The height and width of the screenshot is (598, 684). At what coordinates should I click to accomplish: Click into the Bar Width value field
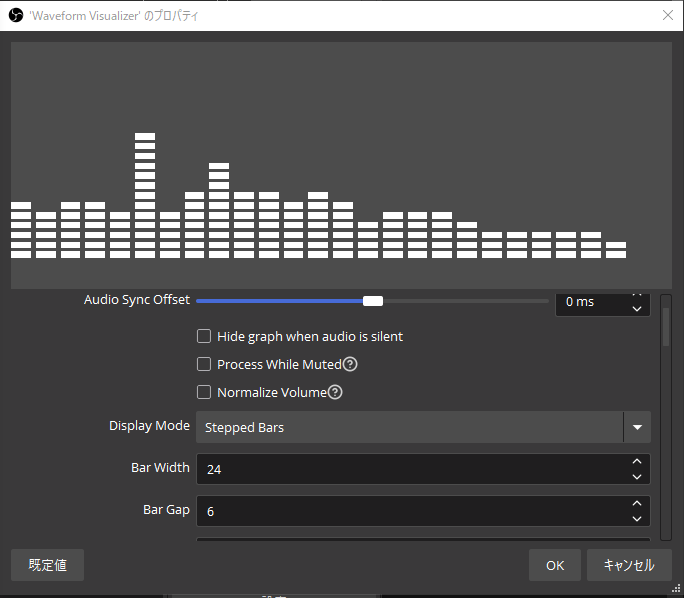(410, 469)
